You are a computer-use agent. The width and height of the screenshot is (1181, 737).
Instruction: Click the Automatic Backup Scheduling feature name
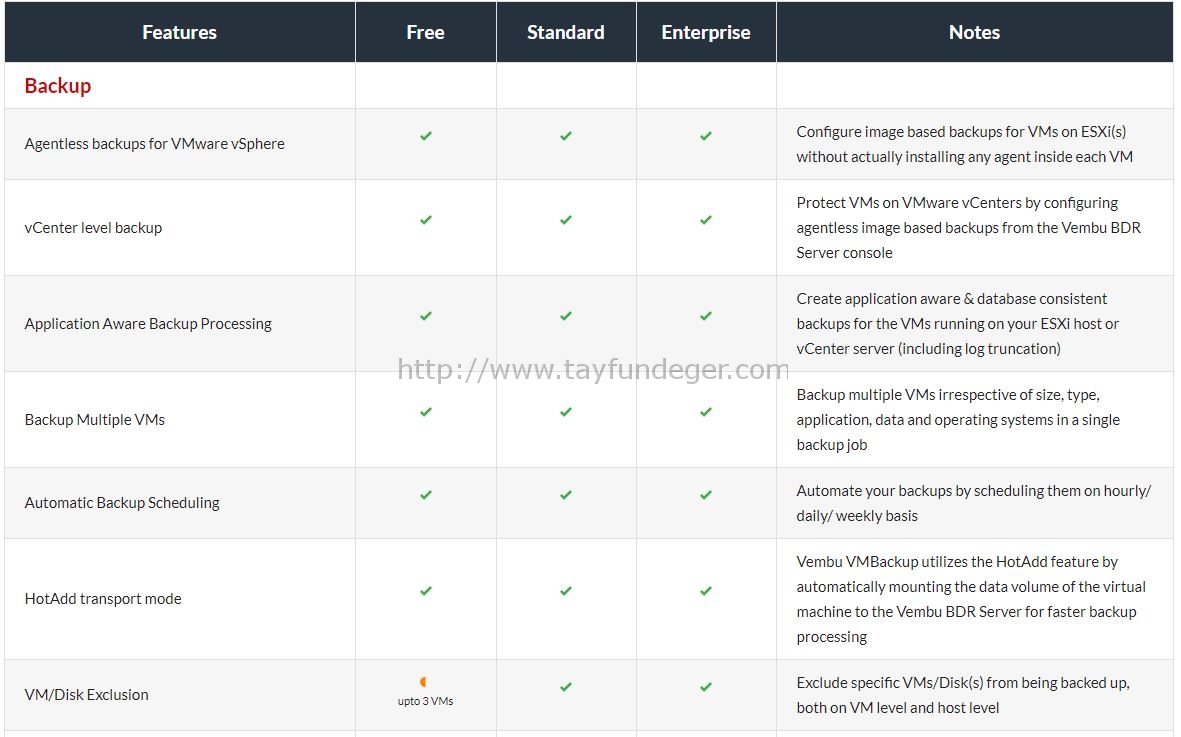pos(122,503)
